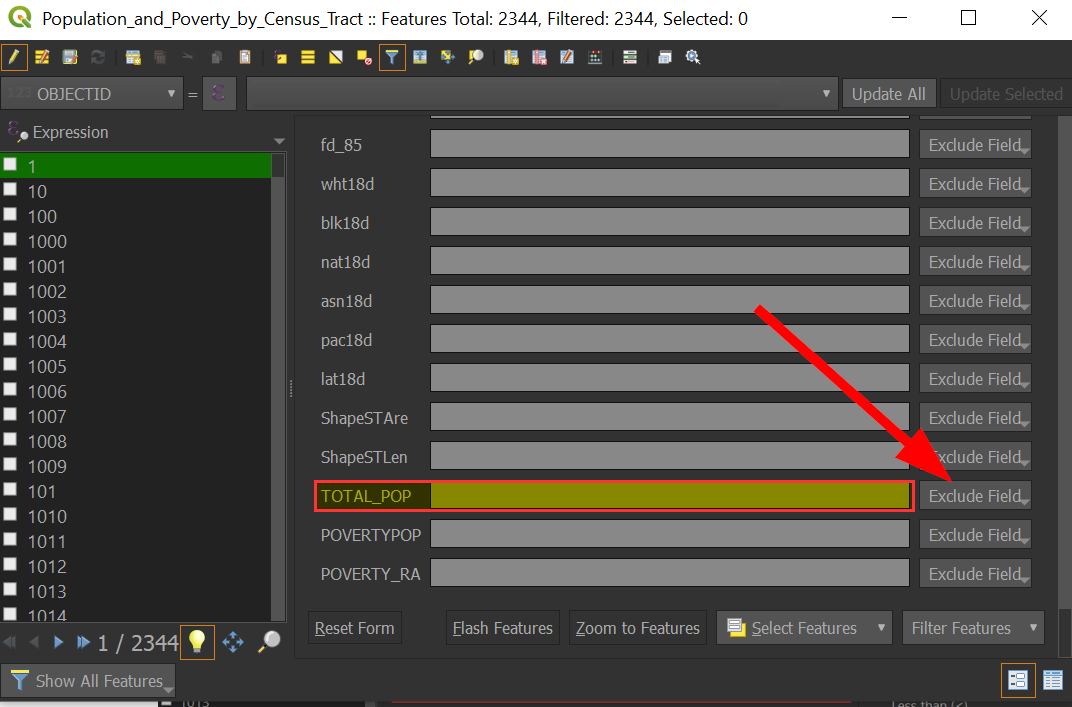Toggle auto pan to current feature icon
The image size is (1072, 707).
point(233,642)
